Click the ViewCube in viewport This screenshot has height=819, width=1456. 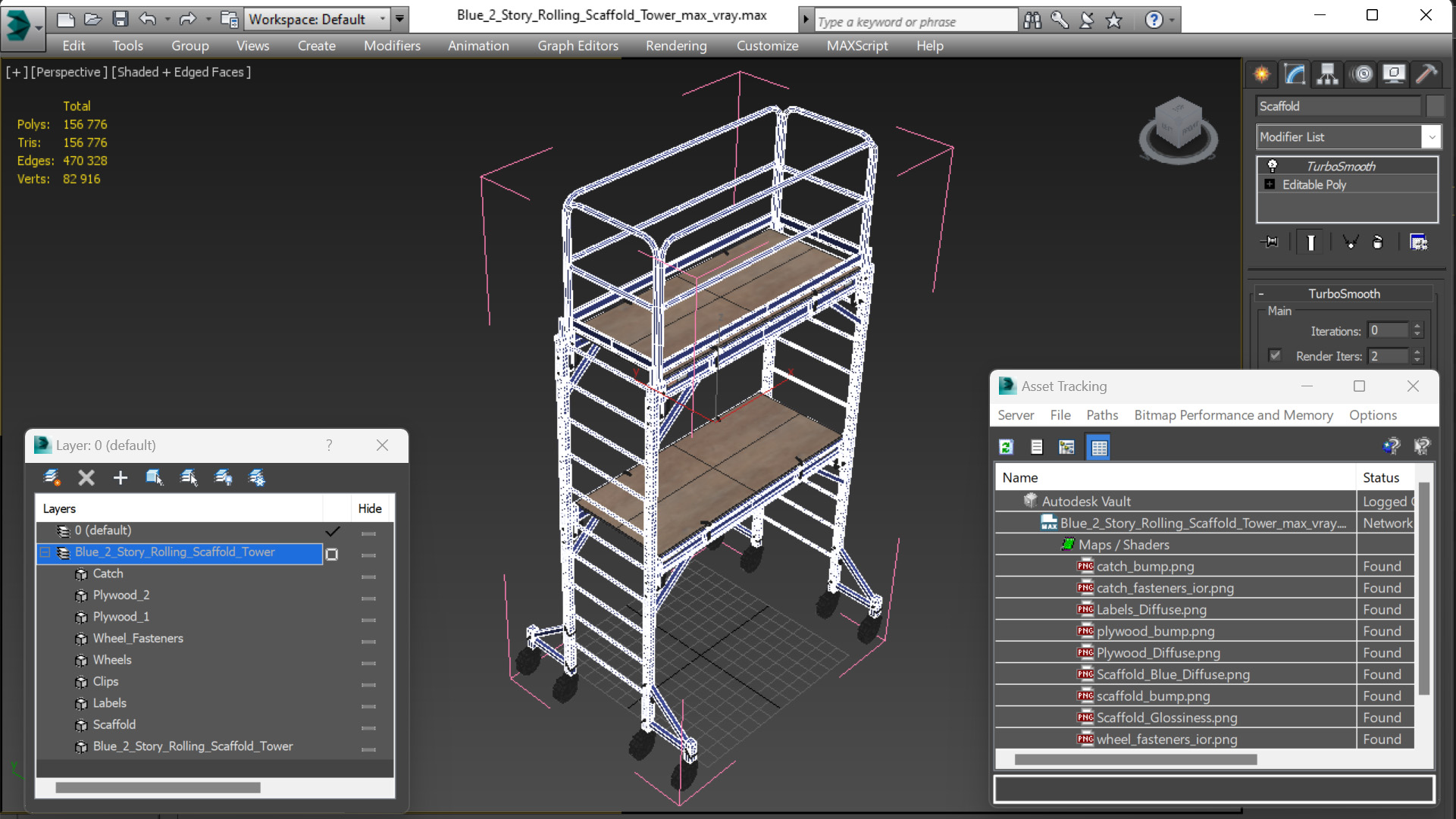pos(1178,130)
